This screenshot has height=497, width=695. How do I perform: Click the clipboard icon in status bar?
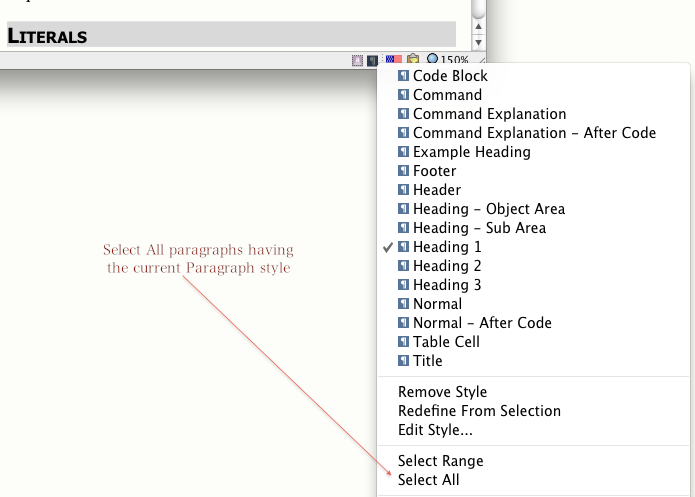point(412,61)
